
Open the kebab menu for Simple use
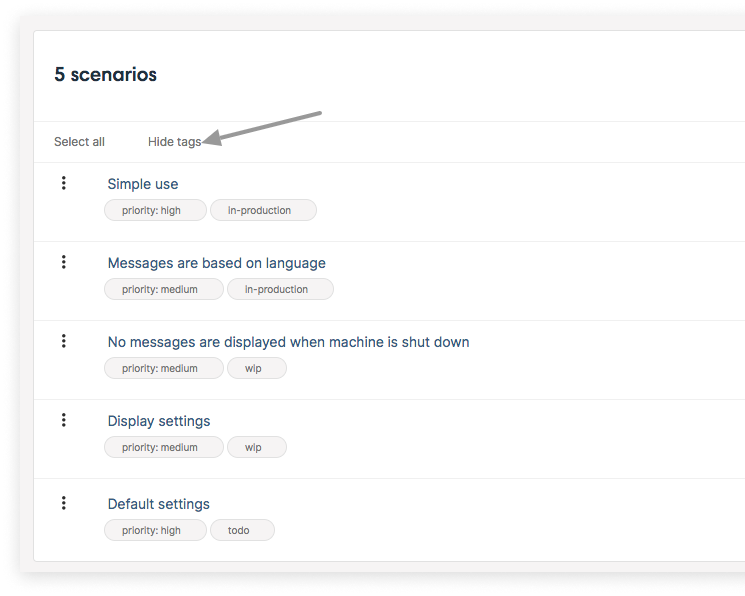point(64,183)
